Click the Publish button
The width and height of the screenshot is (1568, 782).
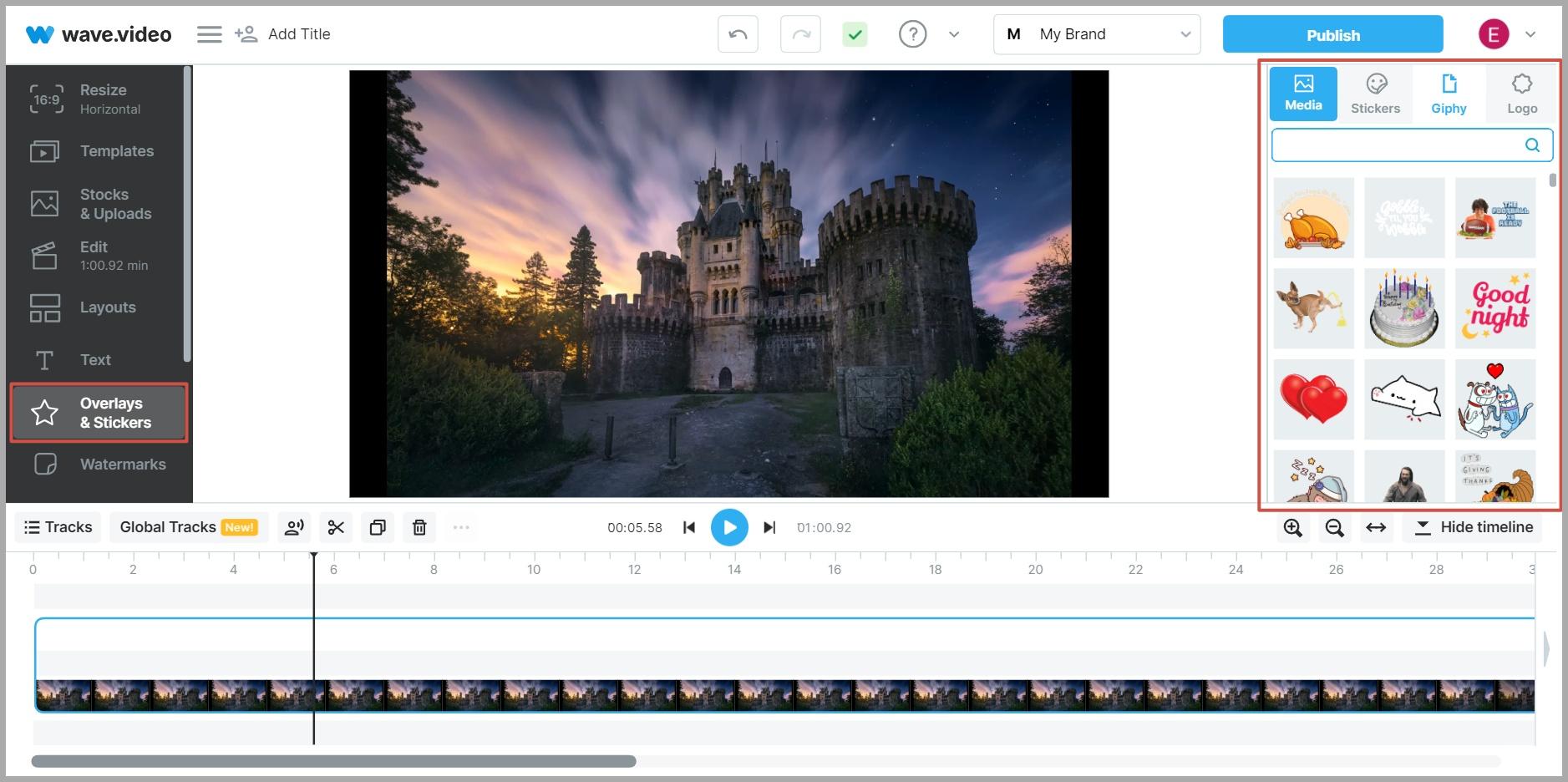tap(1332, 34)
